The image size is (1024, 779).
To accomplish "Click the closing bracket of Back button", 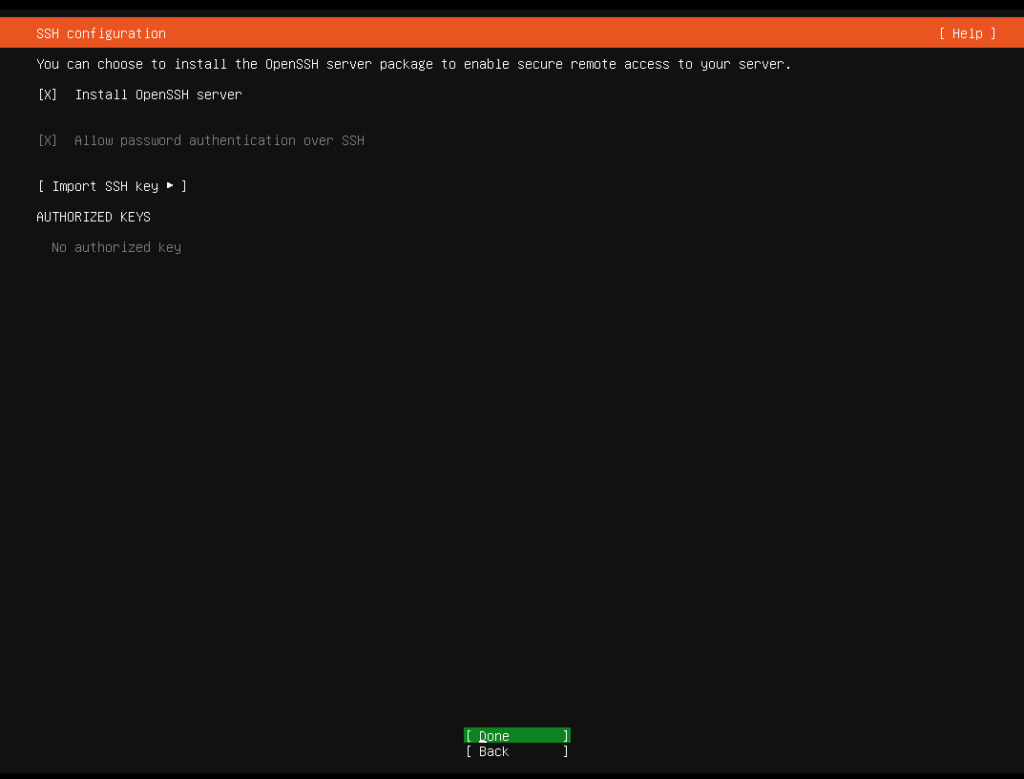I will click(x=565, y=752).
